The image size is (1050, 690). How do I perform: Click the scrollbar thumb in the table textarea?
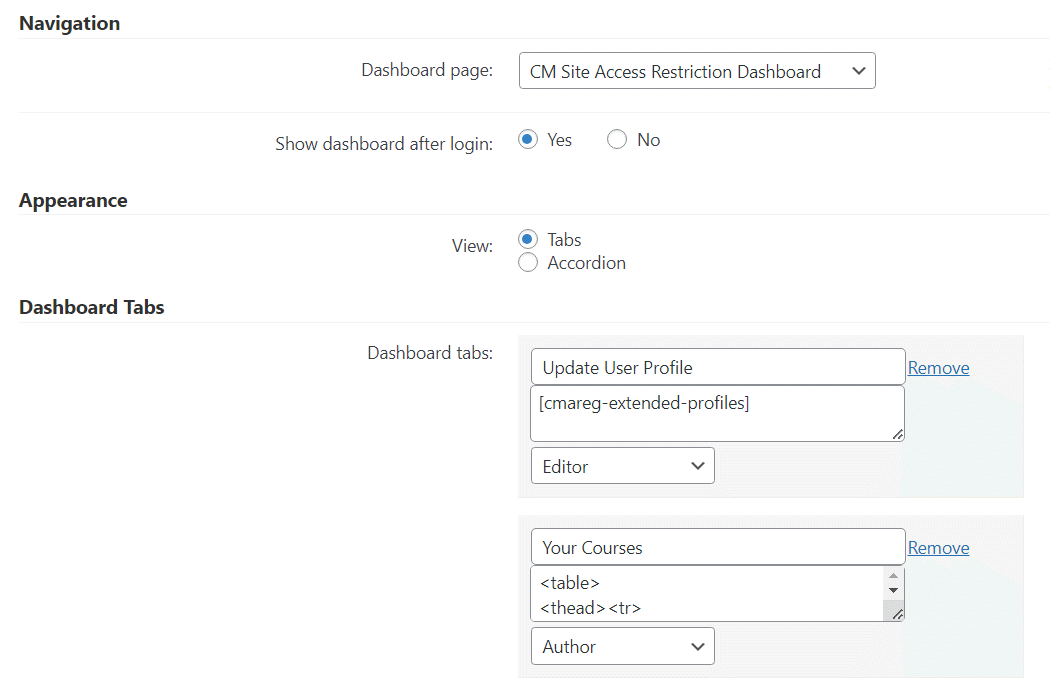894,607
